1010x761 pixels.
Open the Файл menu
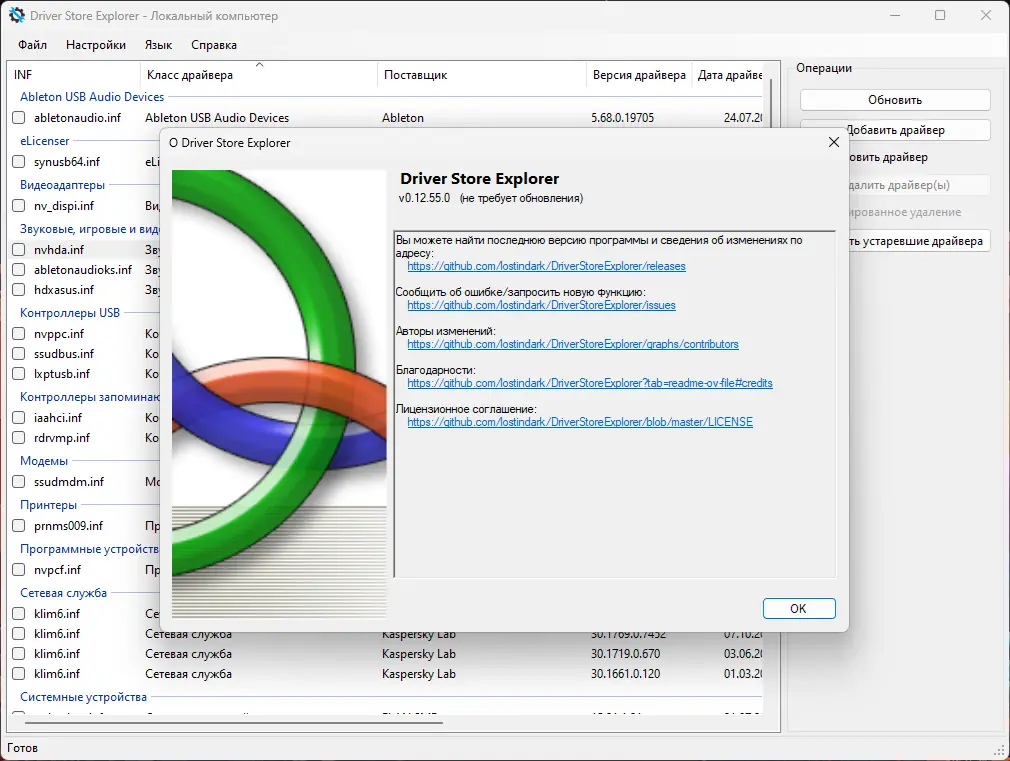tap(32, 44)
